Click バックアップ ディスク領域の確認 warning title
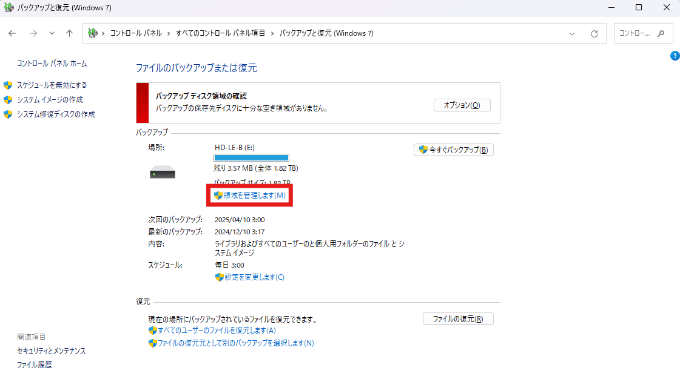 (201, 96)
